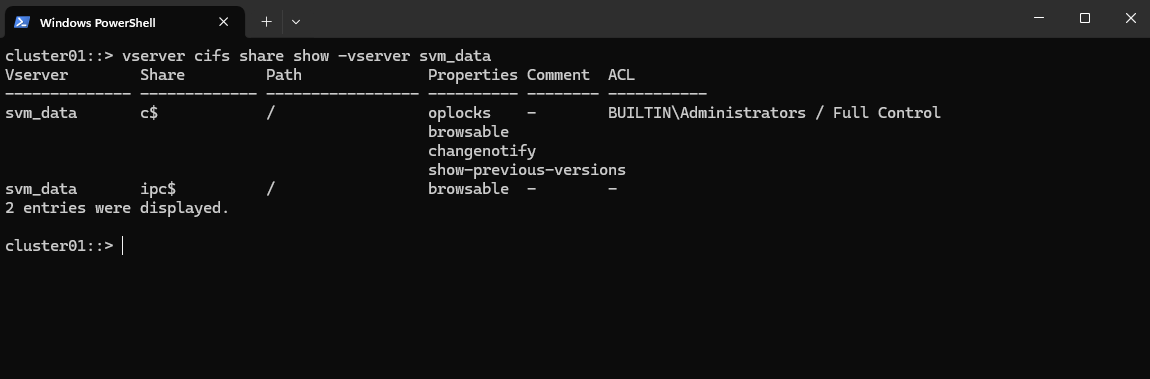Click the ipc$ share name
The height and width of the screenshot is (379, 1150).
158,189
